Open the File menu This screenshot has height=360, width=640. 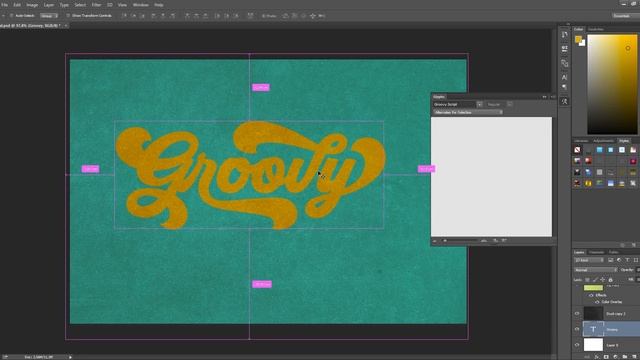(4, 5)
